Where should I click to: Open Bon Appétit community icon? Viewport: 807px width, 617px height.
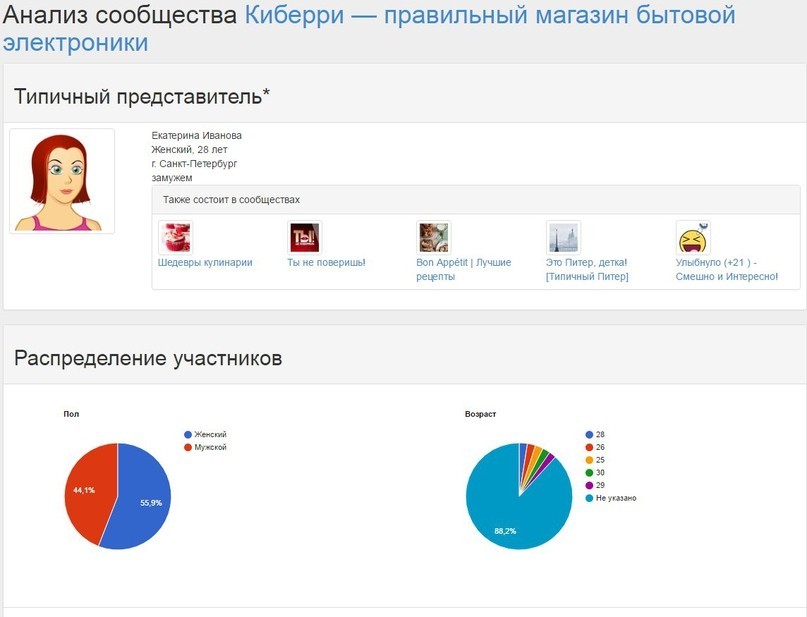click(433, 237)
